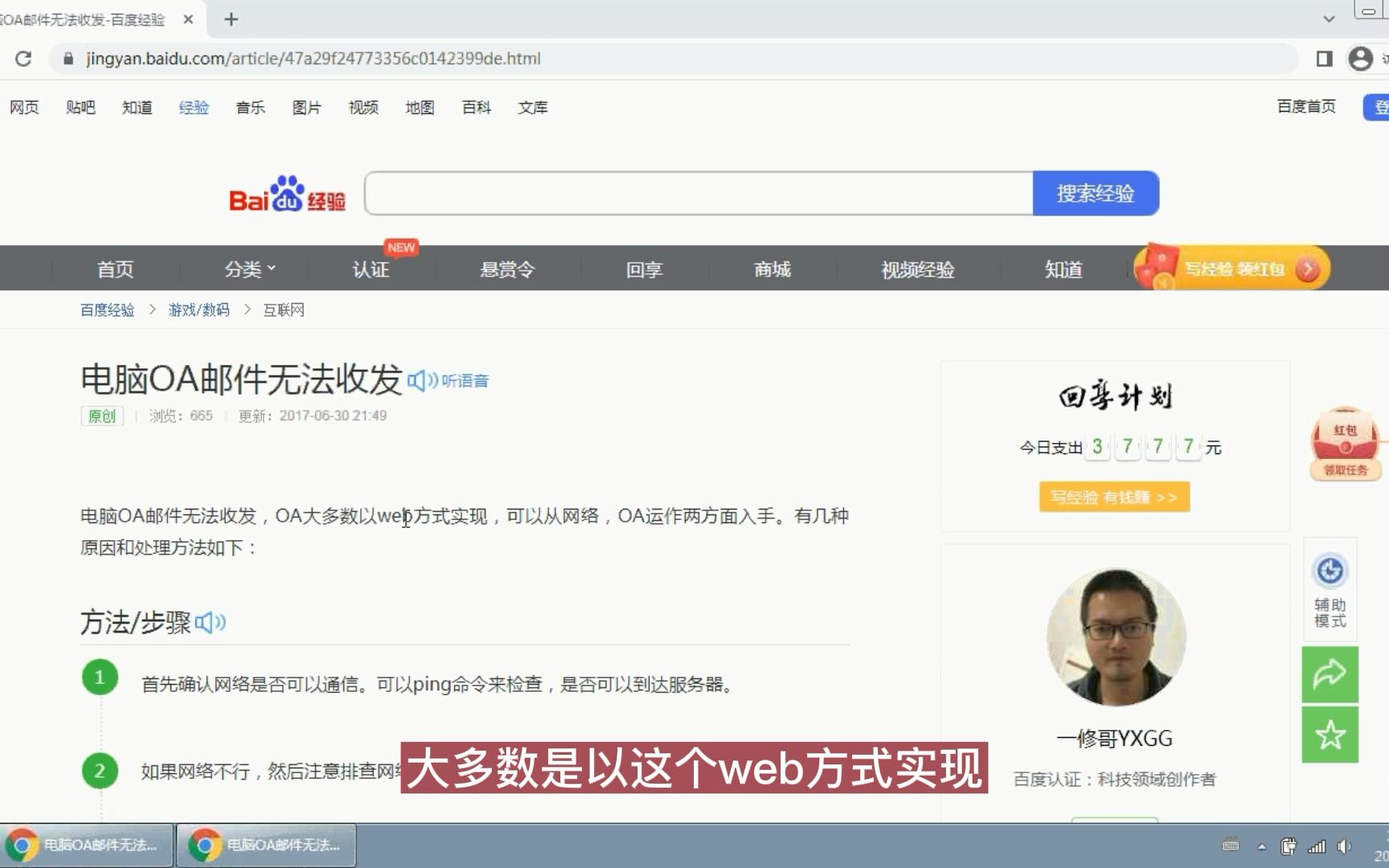Open 知道 in Baidu top nav
Screen dimensions: 1389x868
point(137,108)
